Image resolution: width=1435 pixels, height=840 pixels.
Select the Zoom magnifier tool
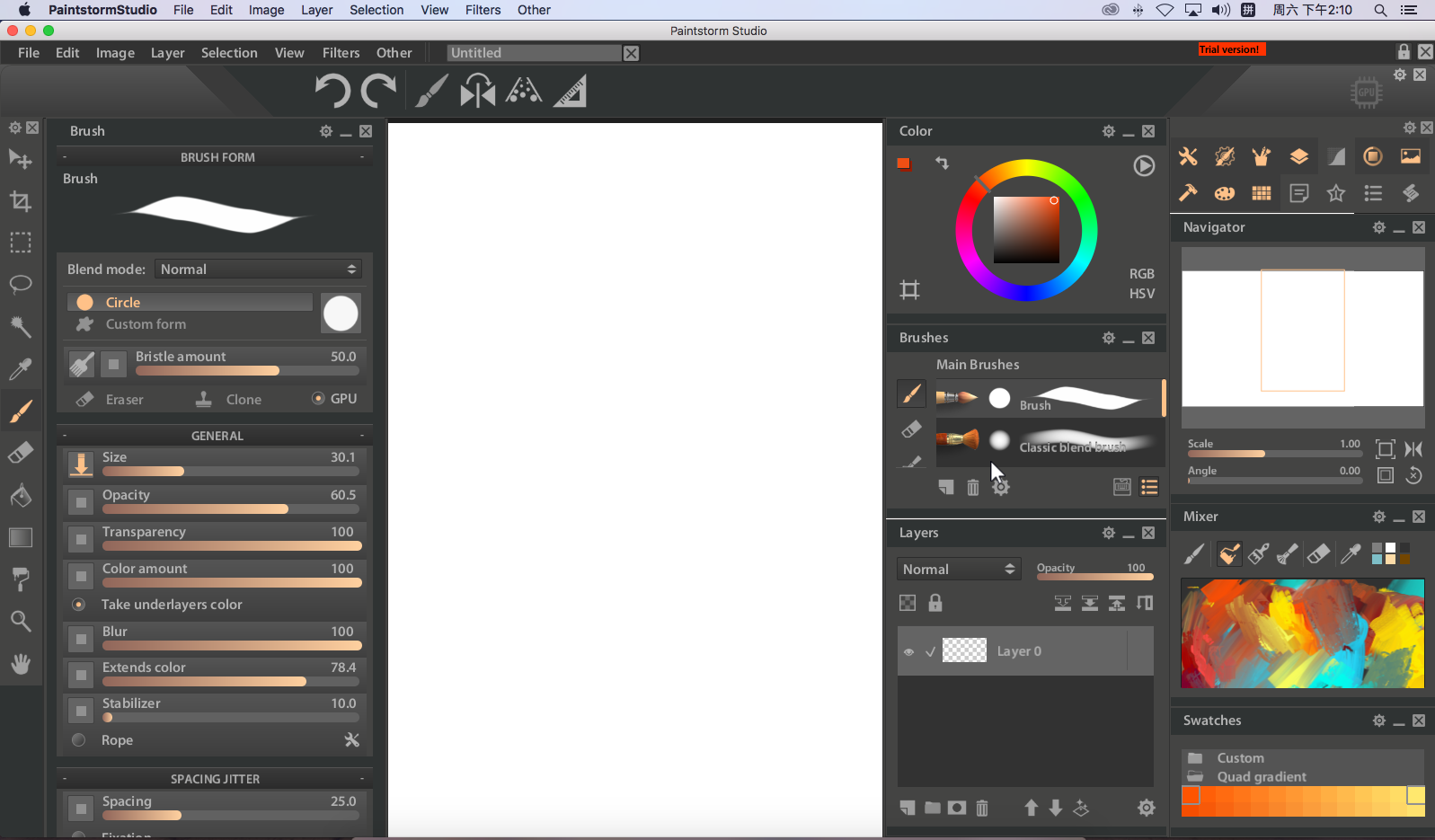(20, 621)
